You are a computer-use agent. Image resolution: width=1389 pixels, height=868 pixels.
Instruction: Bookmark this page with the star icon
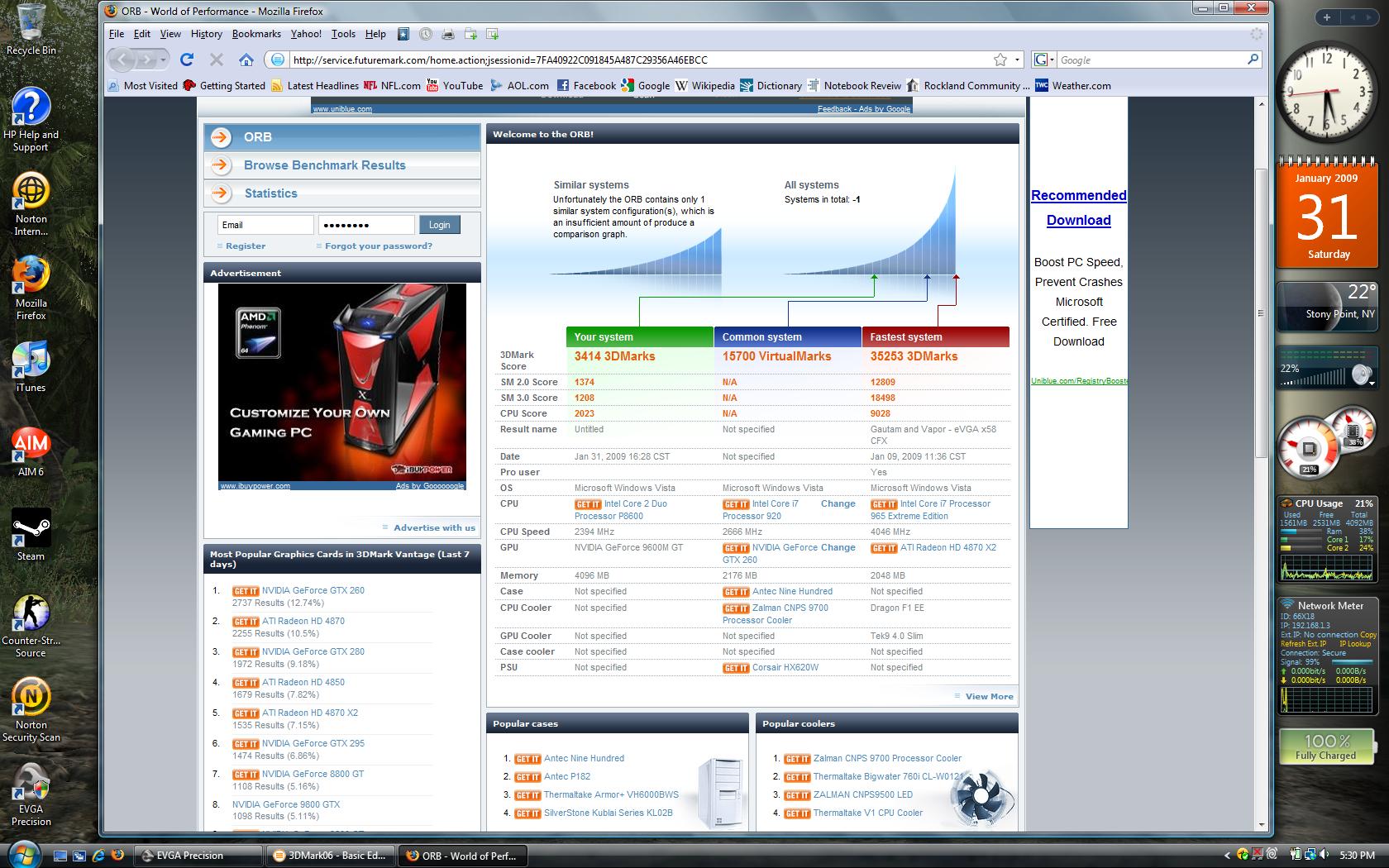point(1000,60)
